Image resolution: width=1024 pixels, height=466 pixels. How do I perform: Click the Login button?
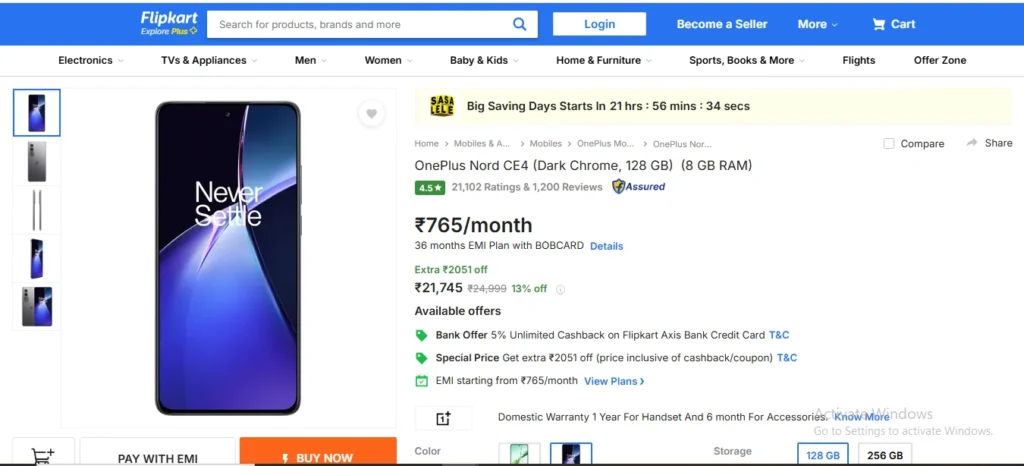tap(600, 24)
